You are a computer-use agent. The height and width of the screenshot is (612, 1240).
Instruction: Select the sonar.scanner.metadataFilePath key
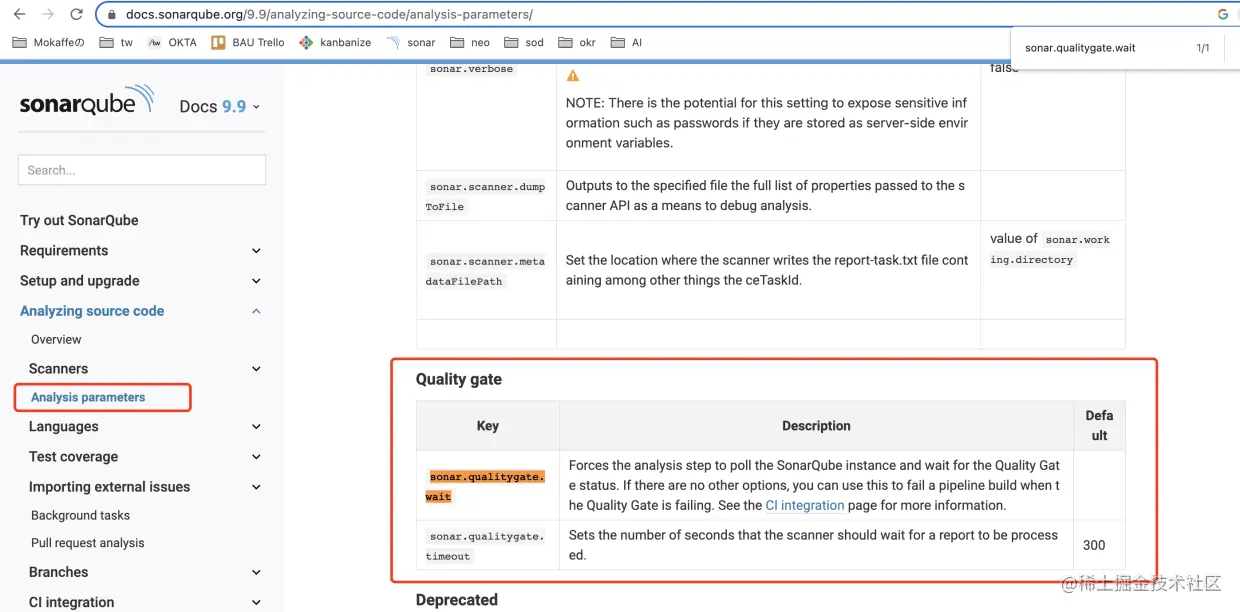487,271
